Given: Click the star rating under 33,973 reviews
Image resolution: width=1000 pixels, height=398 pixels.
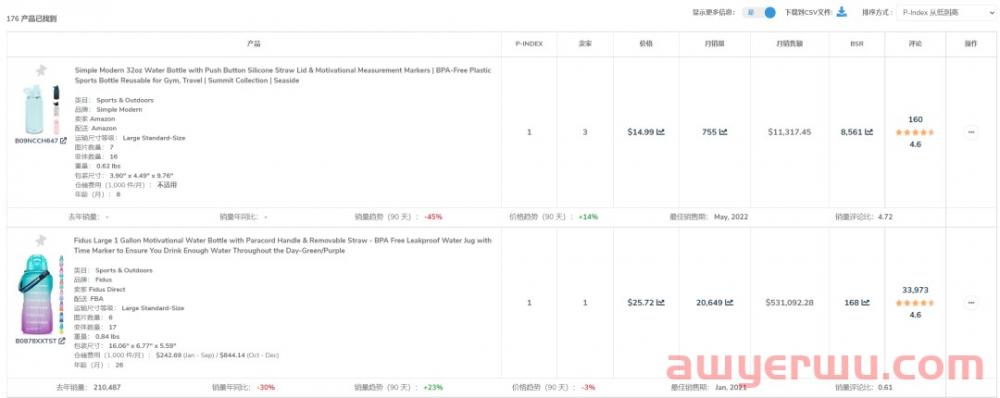Looking at the screenshot, I should (915, 302).
